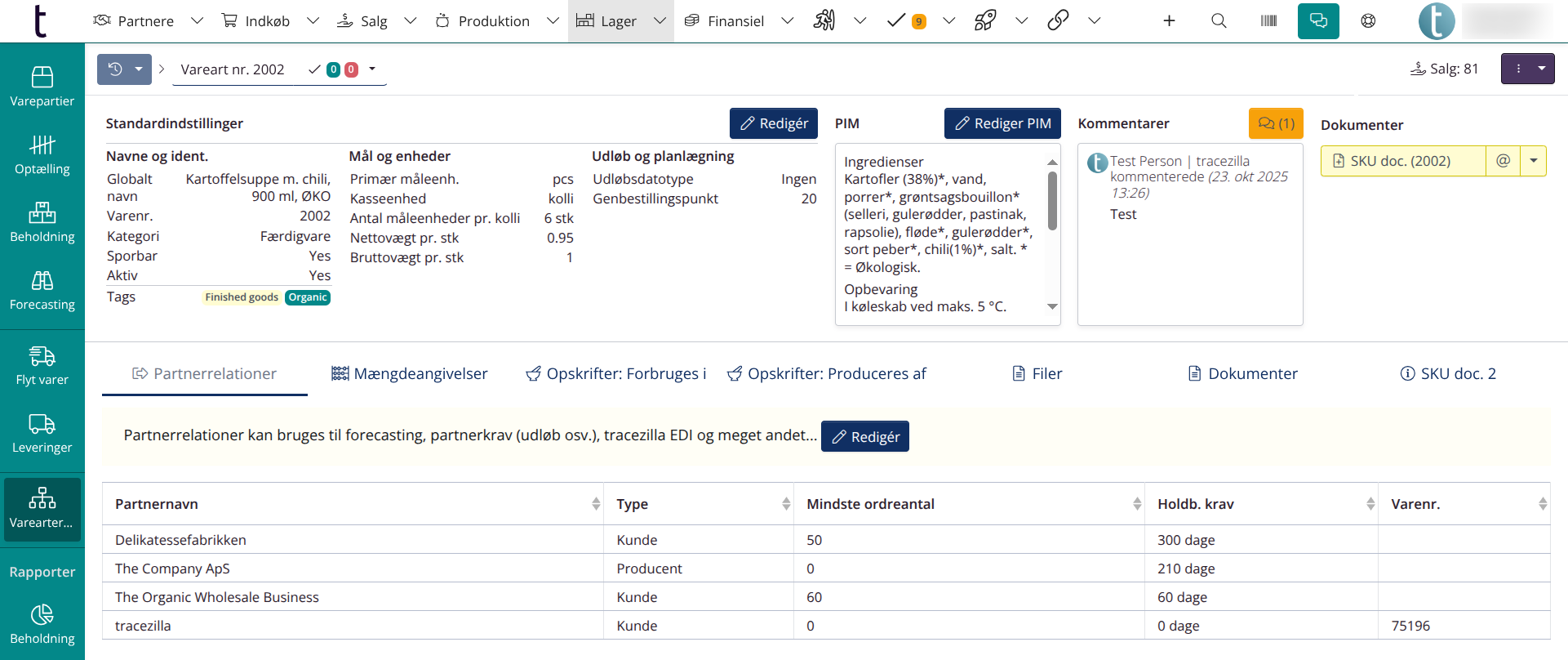Open Flyt varer in the sidebar

coord(42,366)
